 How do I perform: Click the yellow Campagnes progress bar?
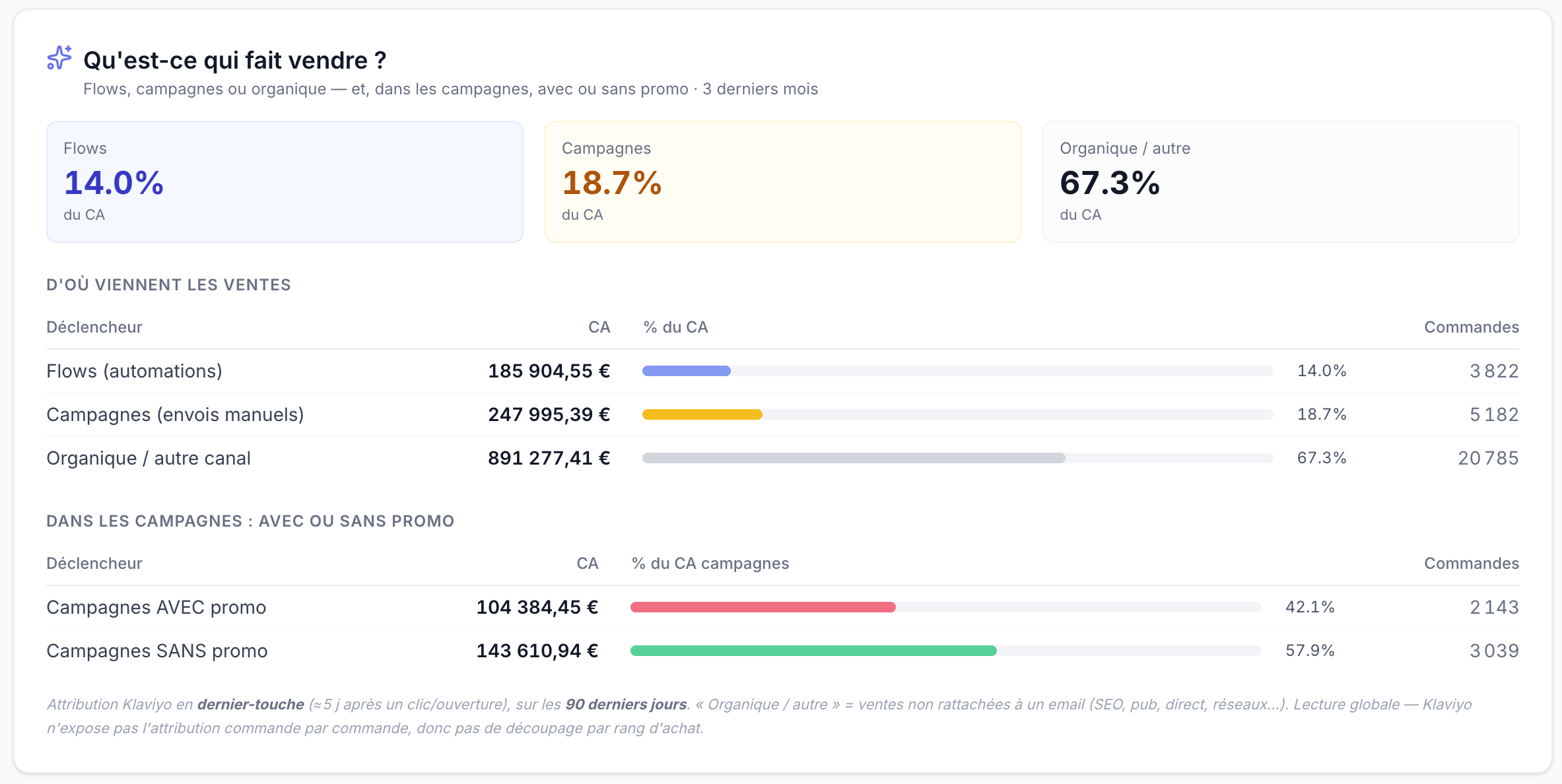click(x=702, y=414)
